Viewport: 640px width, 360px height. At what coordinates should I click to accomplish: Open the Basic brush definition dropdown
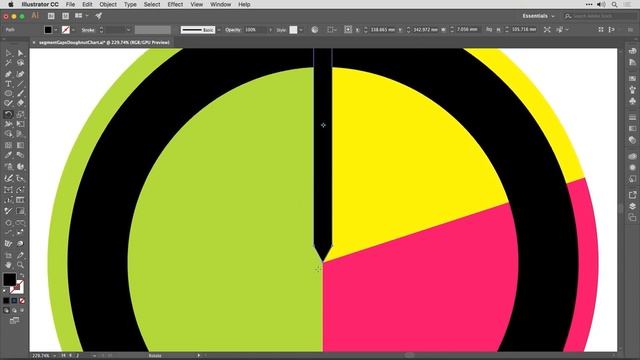pos(219,30)
